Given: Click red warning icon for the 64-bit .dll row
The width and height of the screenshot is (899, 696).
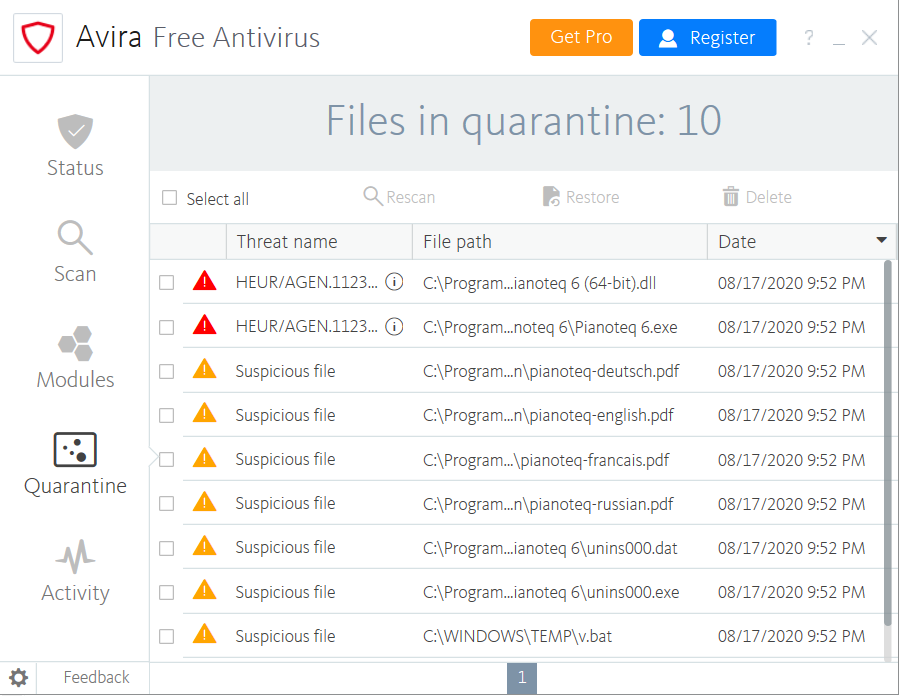Looking at the screenshot, I should tap(205, 281).
